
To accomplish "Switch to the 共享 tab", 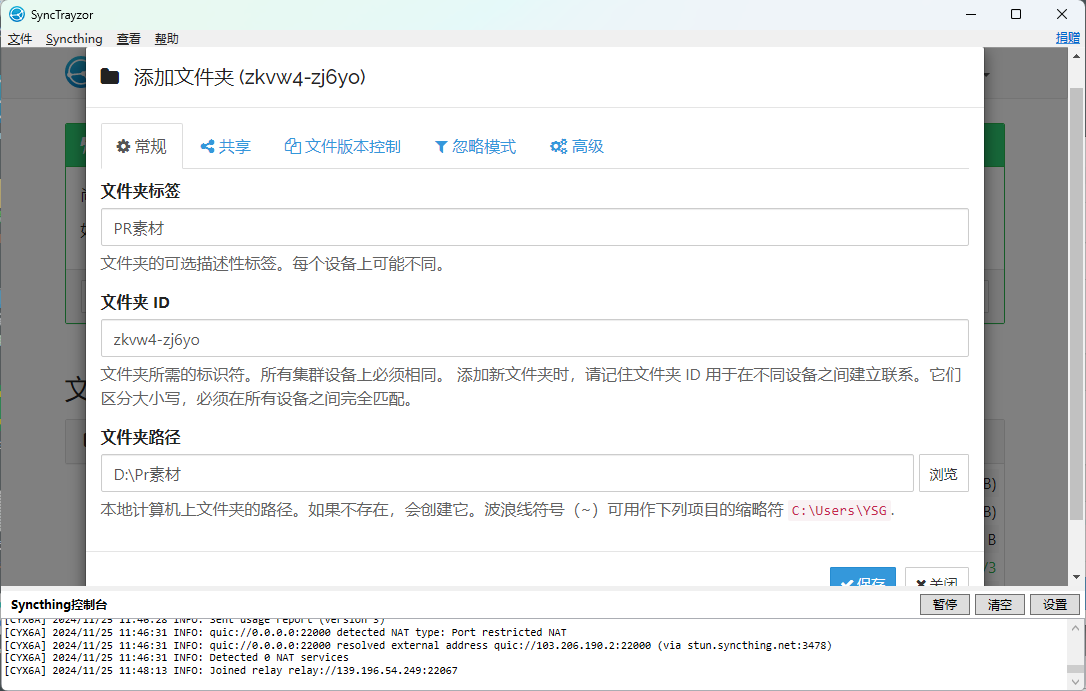I will point(226,146).
